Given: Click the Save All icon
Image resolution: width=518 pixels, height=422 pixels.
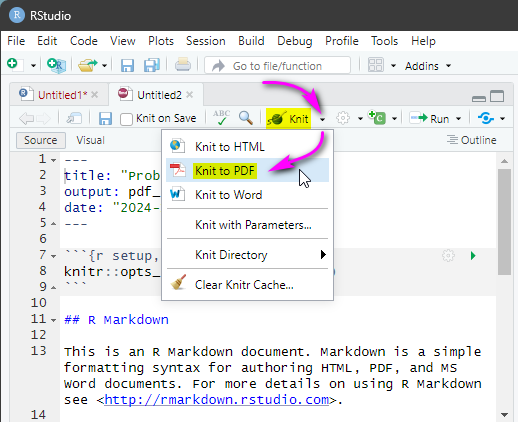Looking at the screenshot, I should point(152,65).
